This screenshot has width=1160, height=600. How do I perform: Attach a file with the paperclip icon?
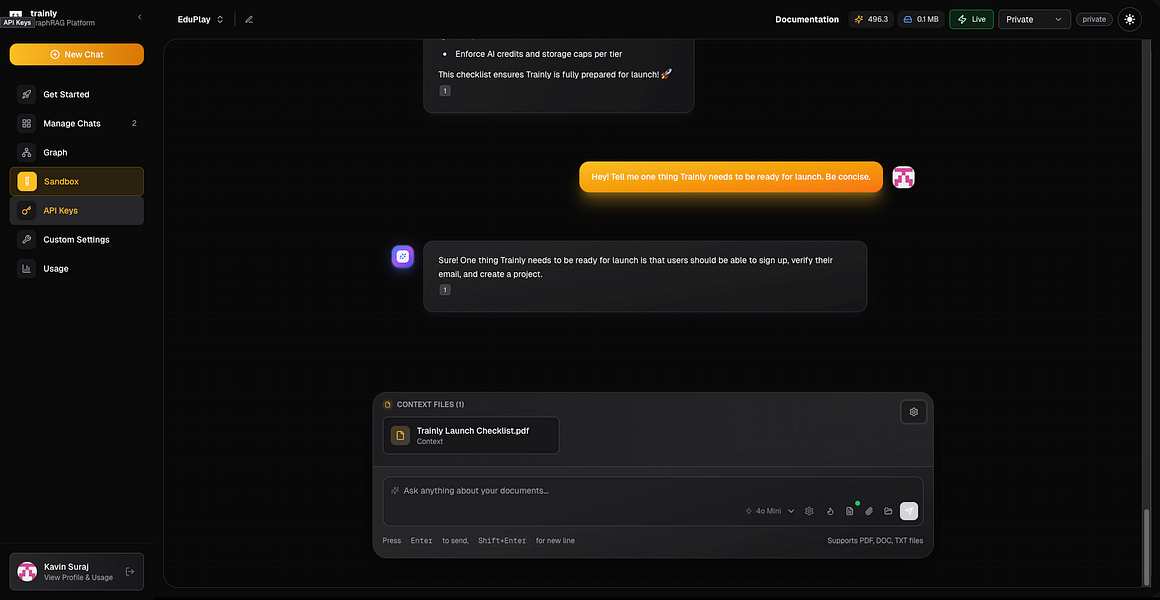[x=869, y=511]
